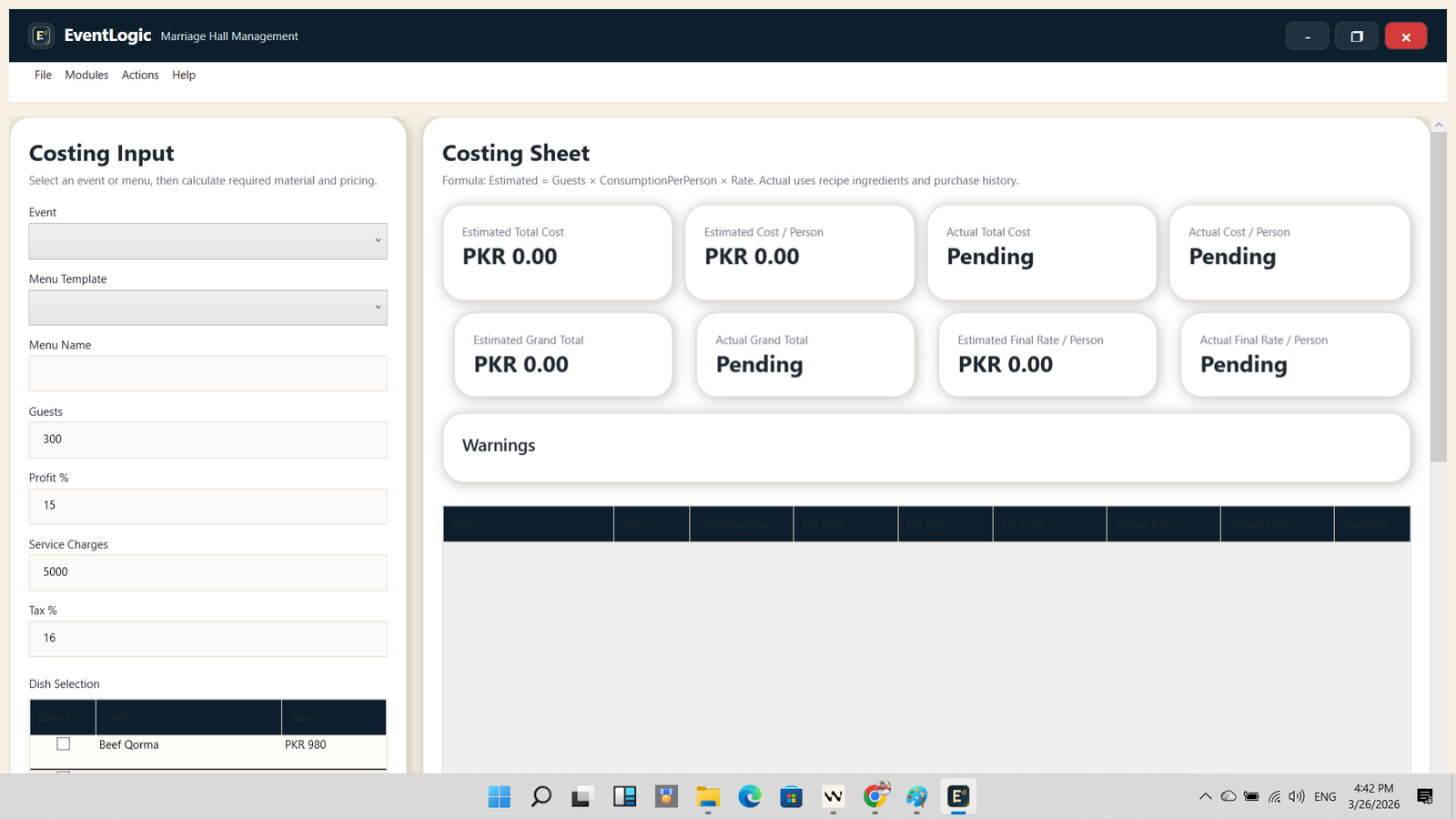Click the volume icon in the system tray
The width and height of the screenshot is (1456, 819).
tap(1296, 795)
